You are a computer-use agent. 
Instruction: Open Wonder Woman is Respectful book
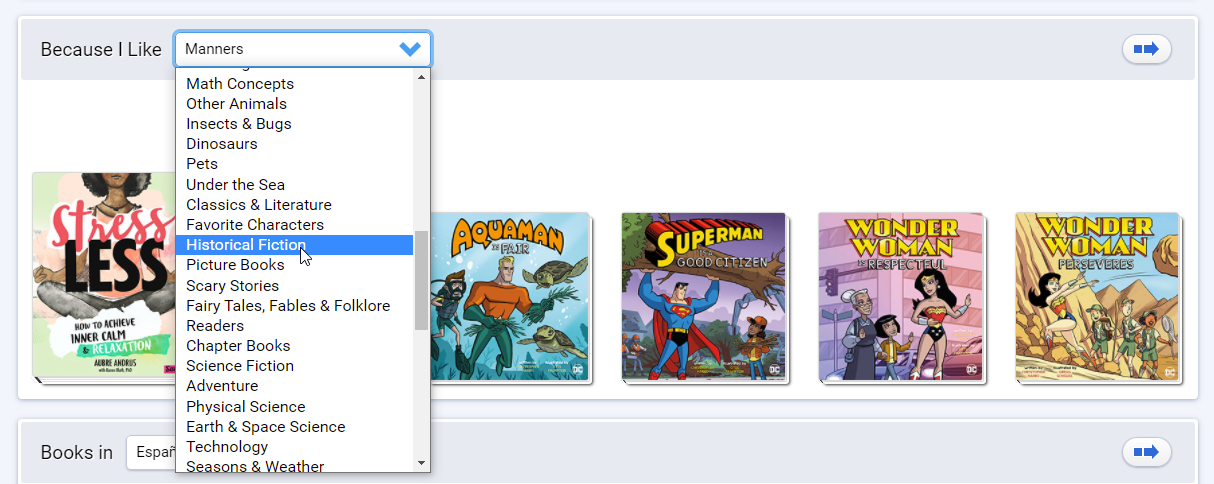click(x=900, y=296)
